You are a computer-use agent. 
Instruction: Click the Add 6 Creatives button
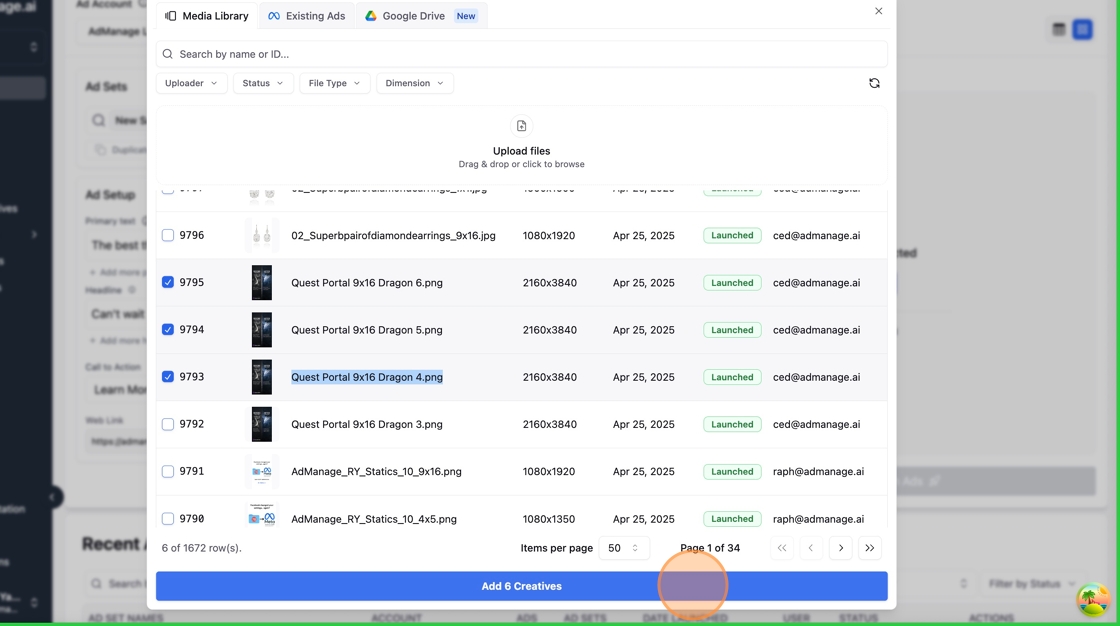pyautogui.click(x=521, y=586)
